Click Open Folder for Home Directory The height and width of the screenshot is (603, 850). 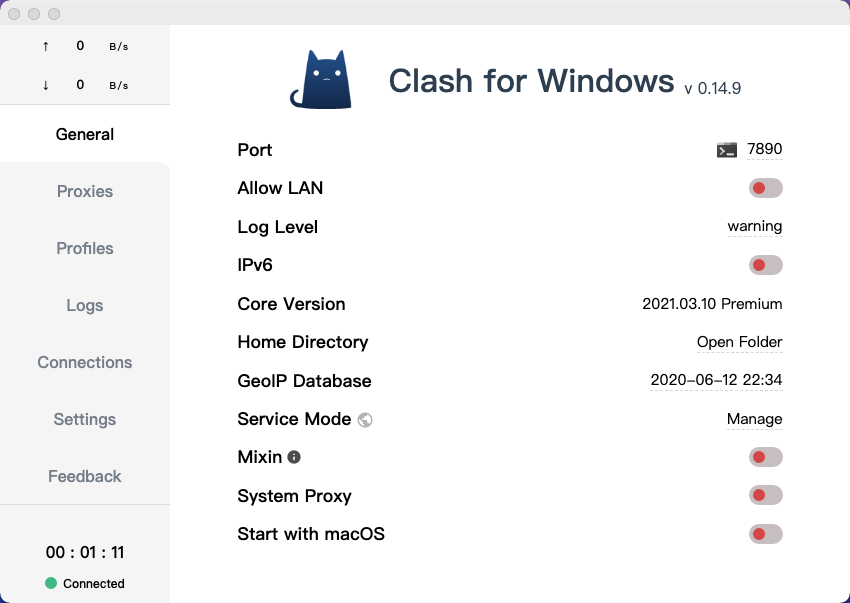coord(739,342)
